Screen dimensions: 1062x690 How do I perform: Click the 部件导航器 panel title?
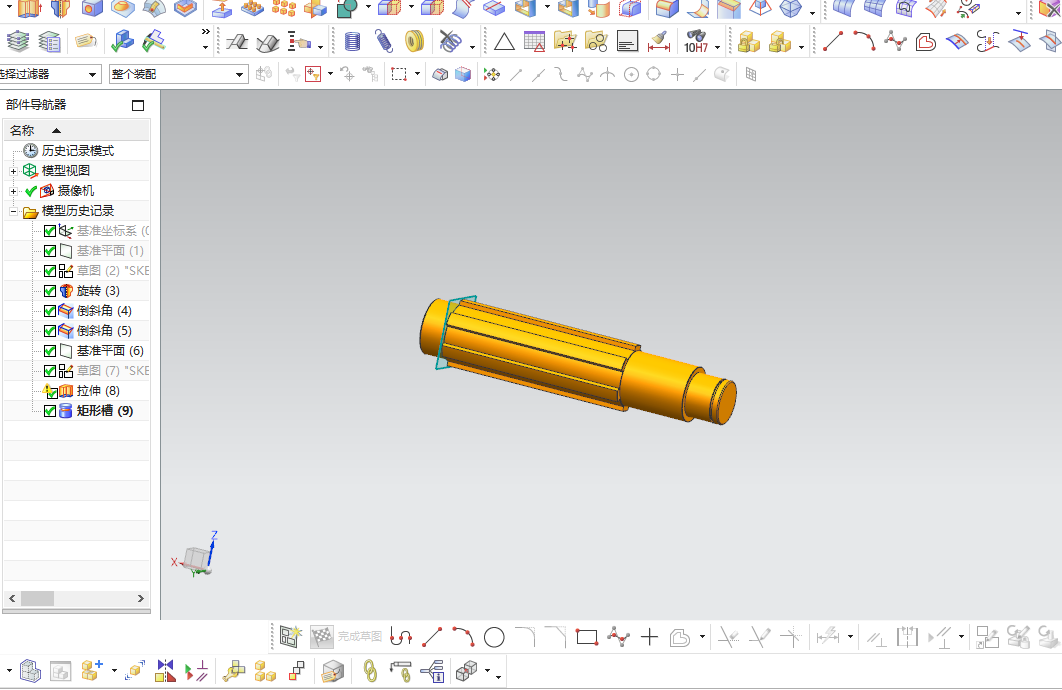[37, 104]
